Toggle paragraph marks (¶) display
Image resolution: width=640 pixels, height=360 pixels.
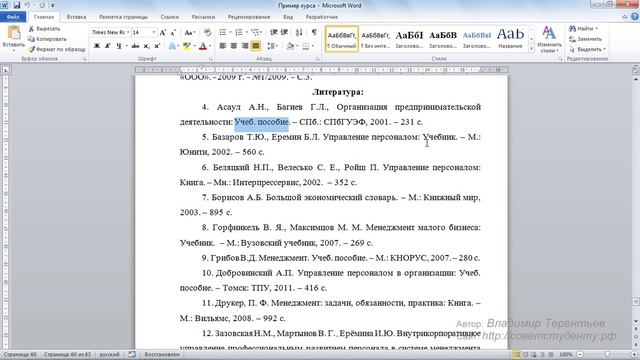coord(314,32)
